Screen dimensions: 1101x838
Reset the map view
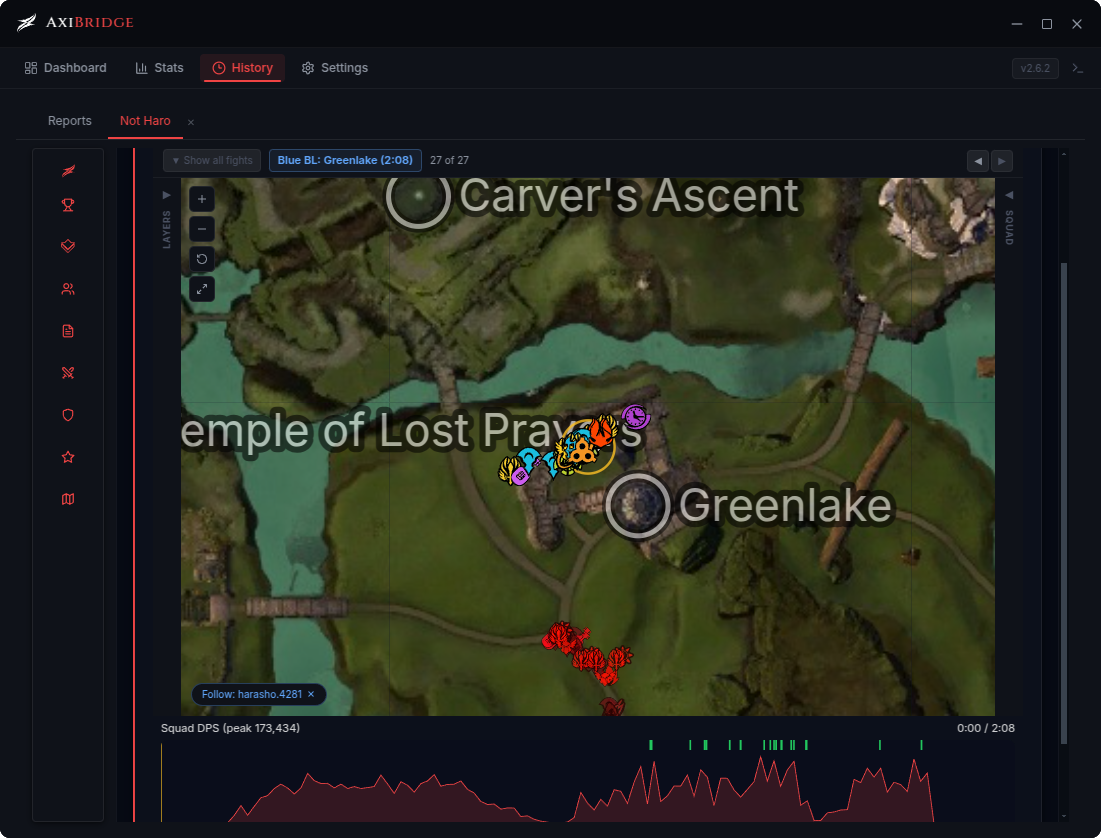[202, 259]
